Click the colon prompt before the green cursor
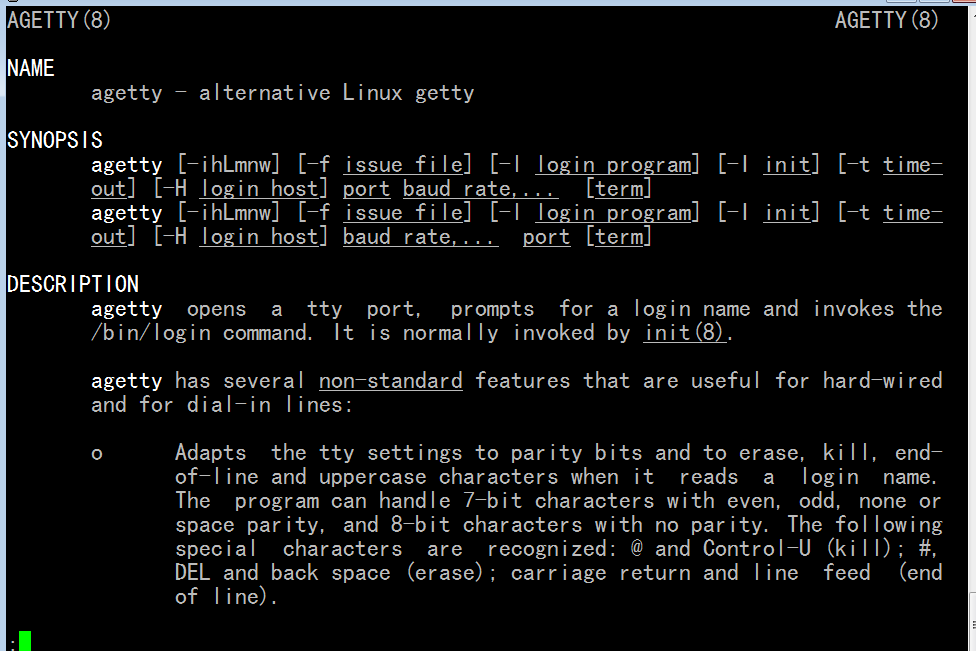This screenshot has height=651, width=976. click(x=12, y=643)
